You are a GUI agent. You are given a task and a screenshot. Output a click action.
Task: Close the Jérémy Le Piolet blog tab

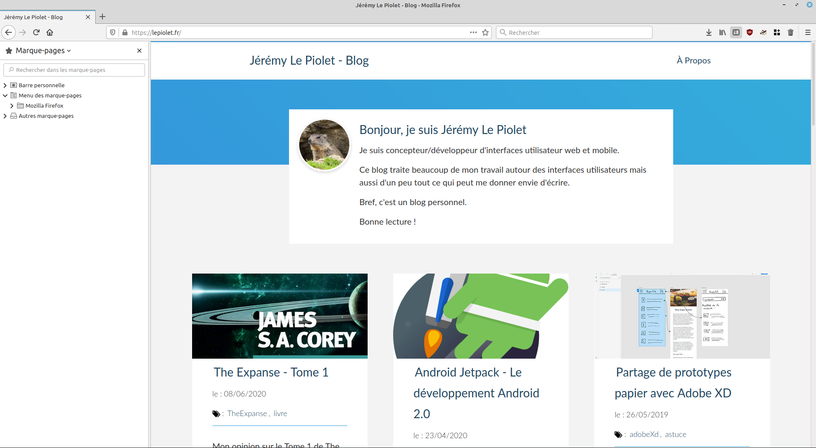coord(87,17)
